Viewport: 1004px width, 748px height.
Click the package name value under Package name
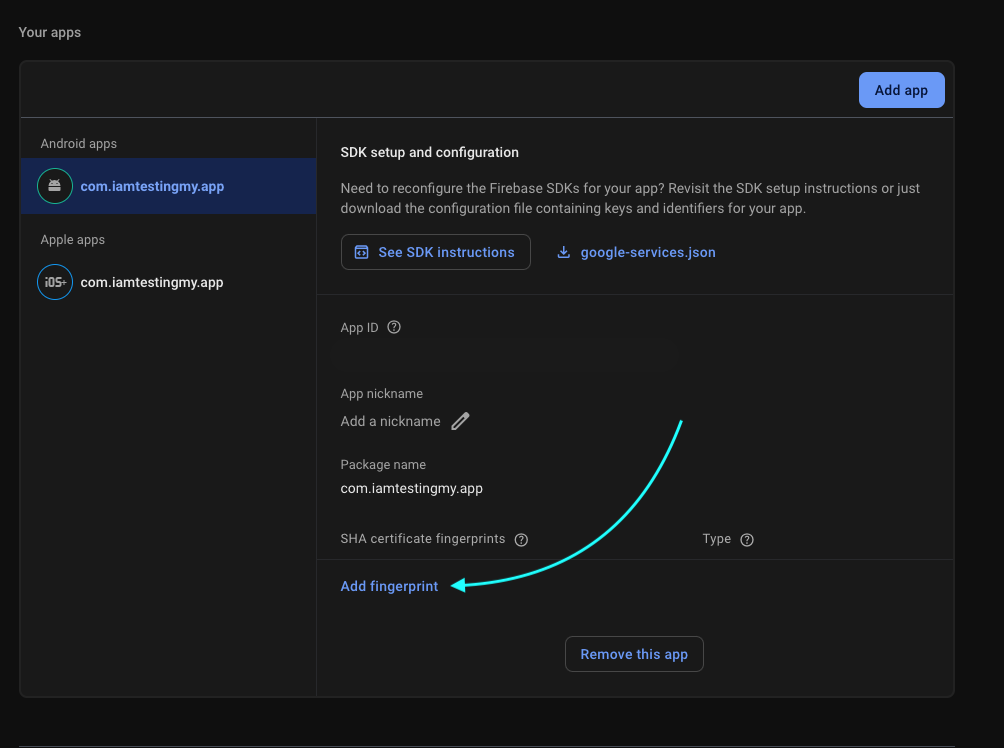[411, 488]
